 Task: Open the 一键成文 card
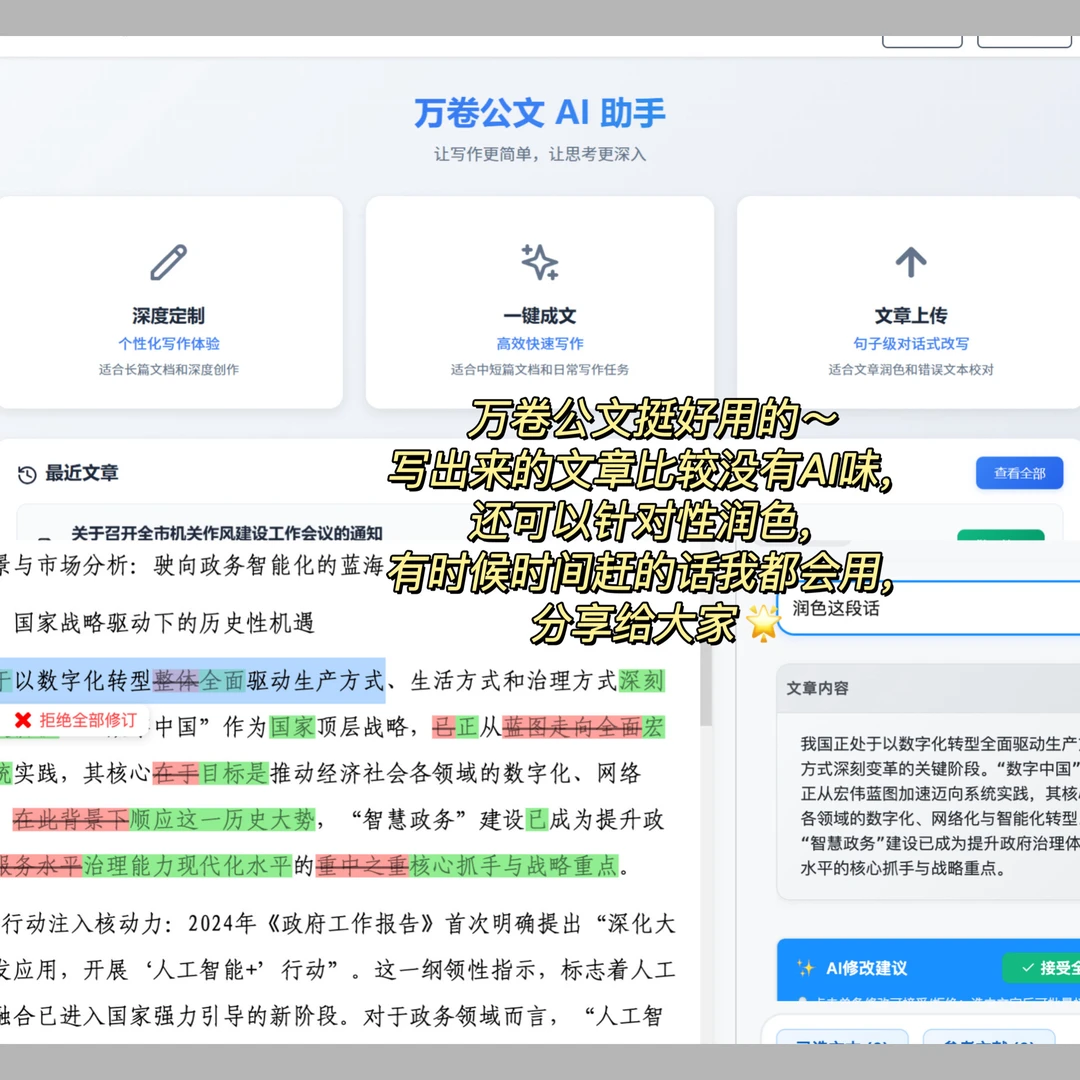(x=539, y=302)
